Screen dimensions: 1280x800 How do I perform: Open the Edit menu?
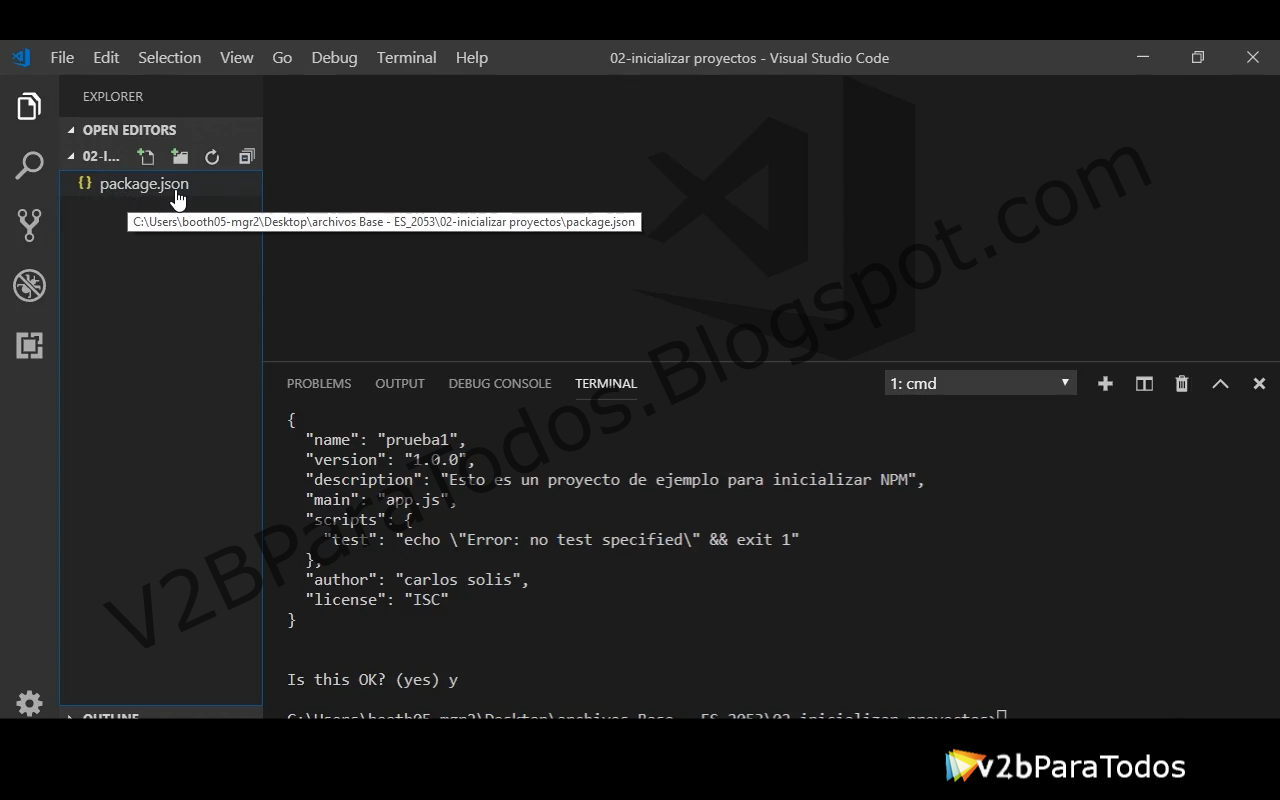106,57
